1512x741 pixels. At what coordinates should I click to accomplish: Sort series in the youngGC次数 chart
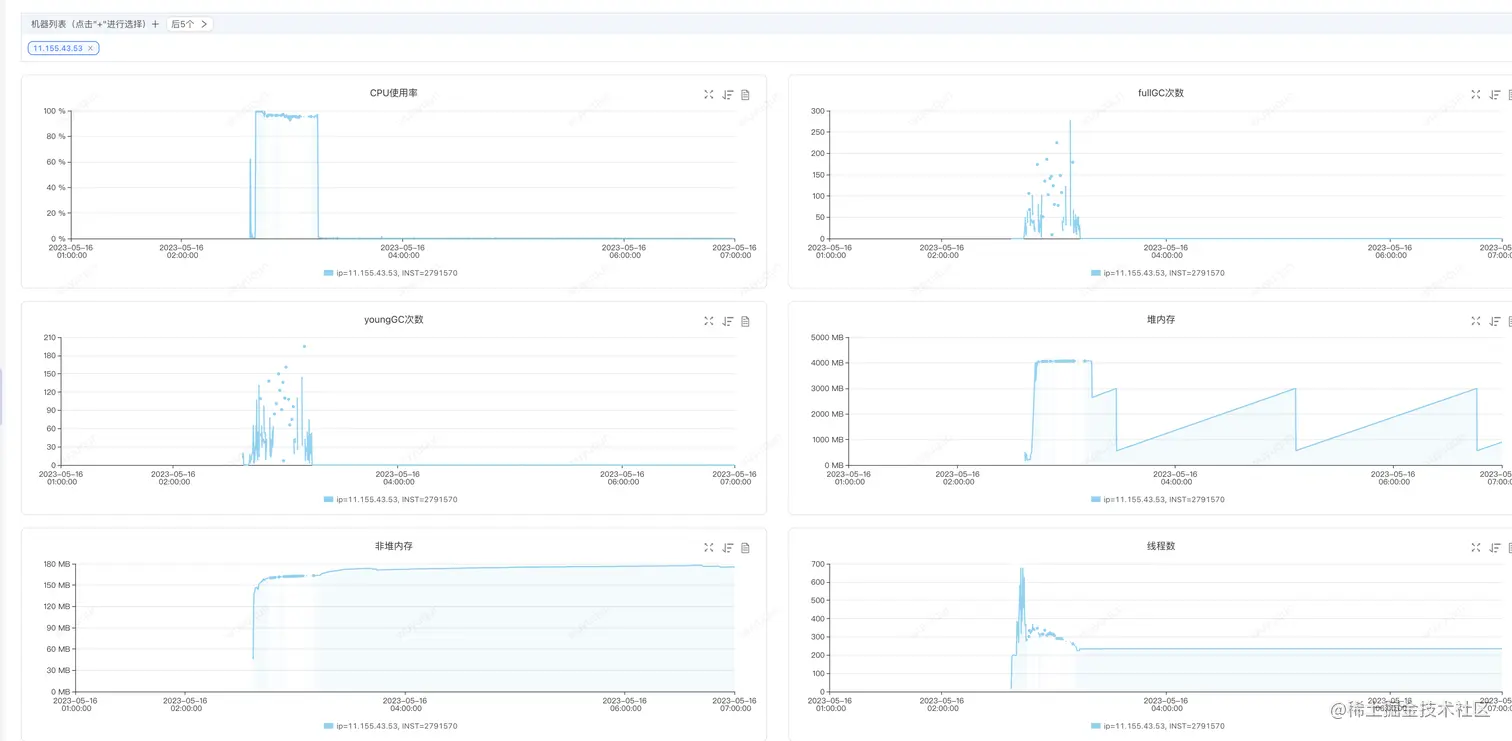728,321
